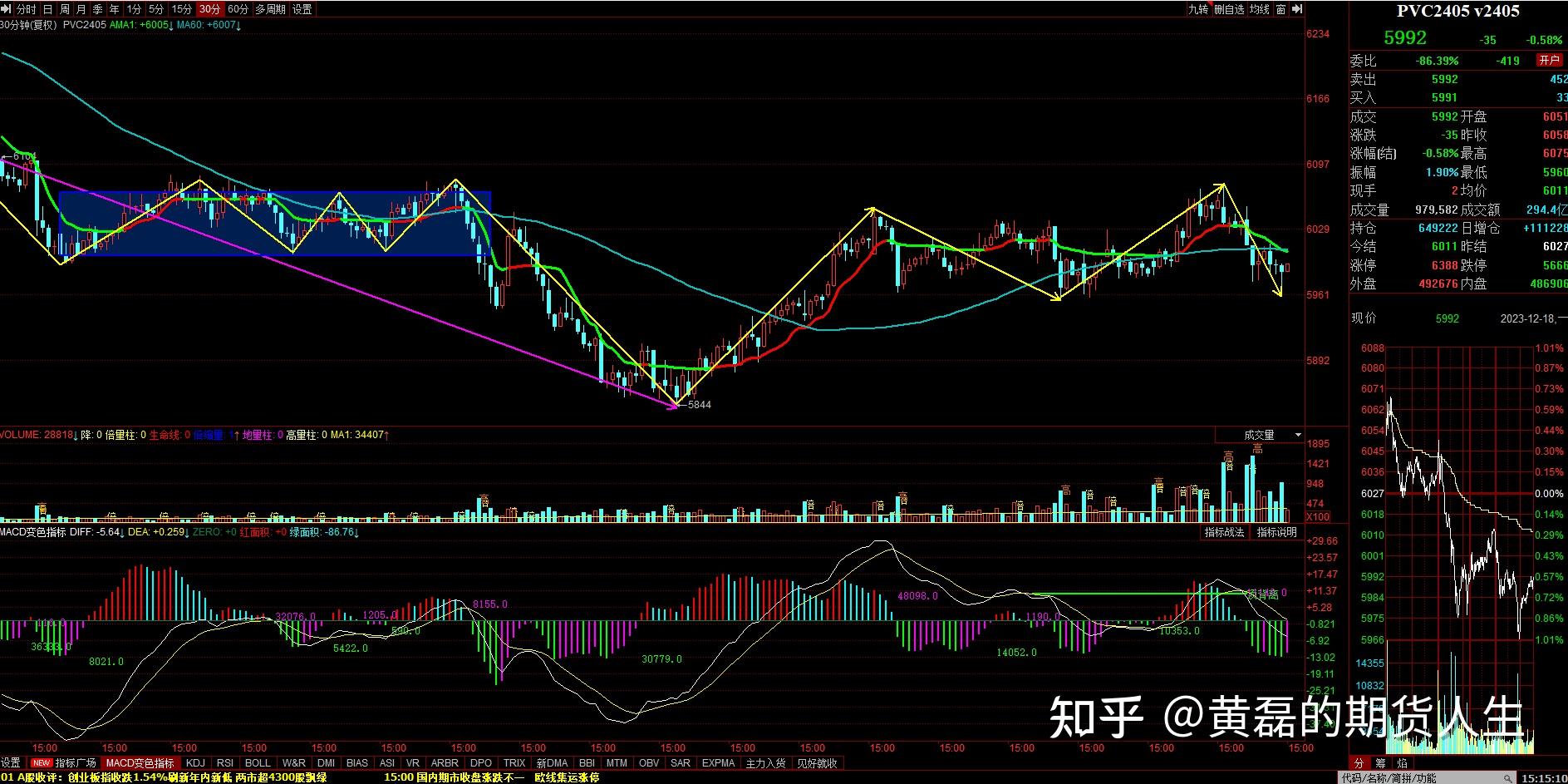Open 多周期 multi-period view
Image resolution: width=1568 pixels, height=784 pixels.
coord(270,9)
